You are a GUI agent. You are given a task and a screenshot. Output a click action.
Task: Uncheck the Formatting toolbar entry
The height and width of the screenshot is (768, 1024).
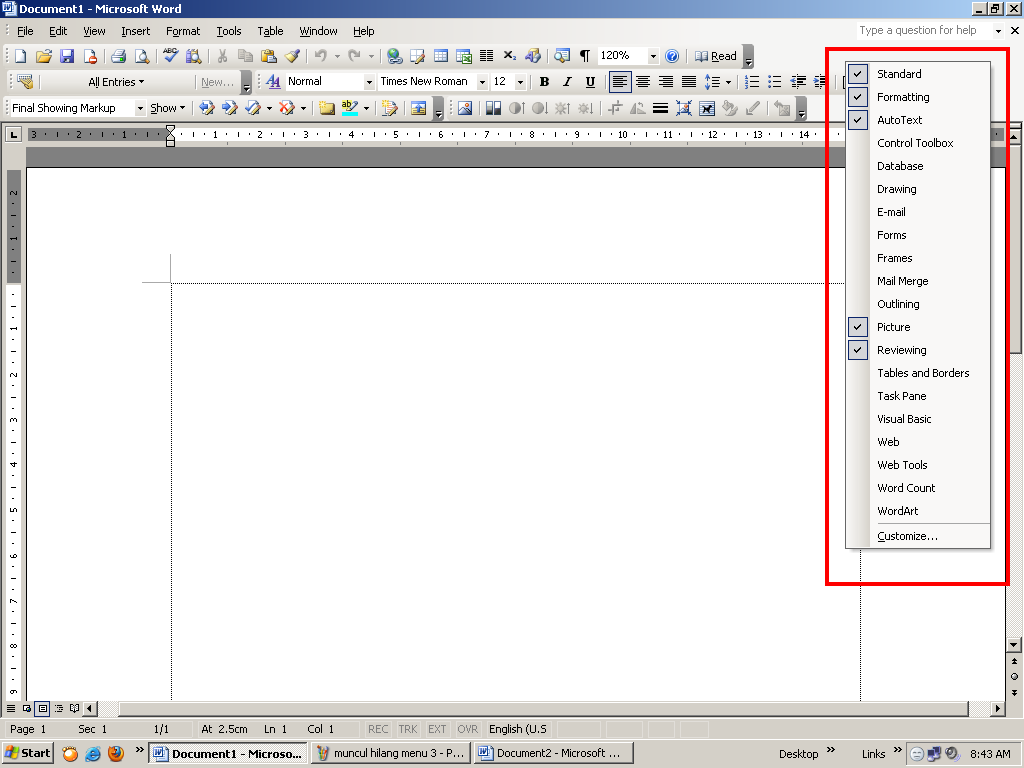click(x=918, y=97)
